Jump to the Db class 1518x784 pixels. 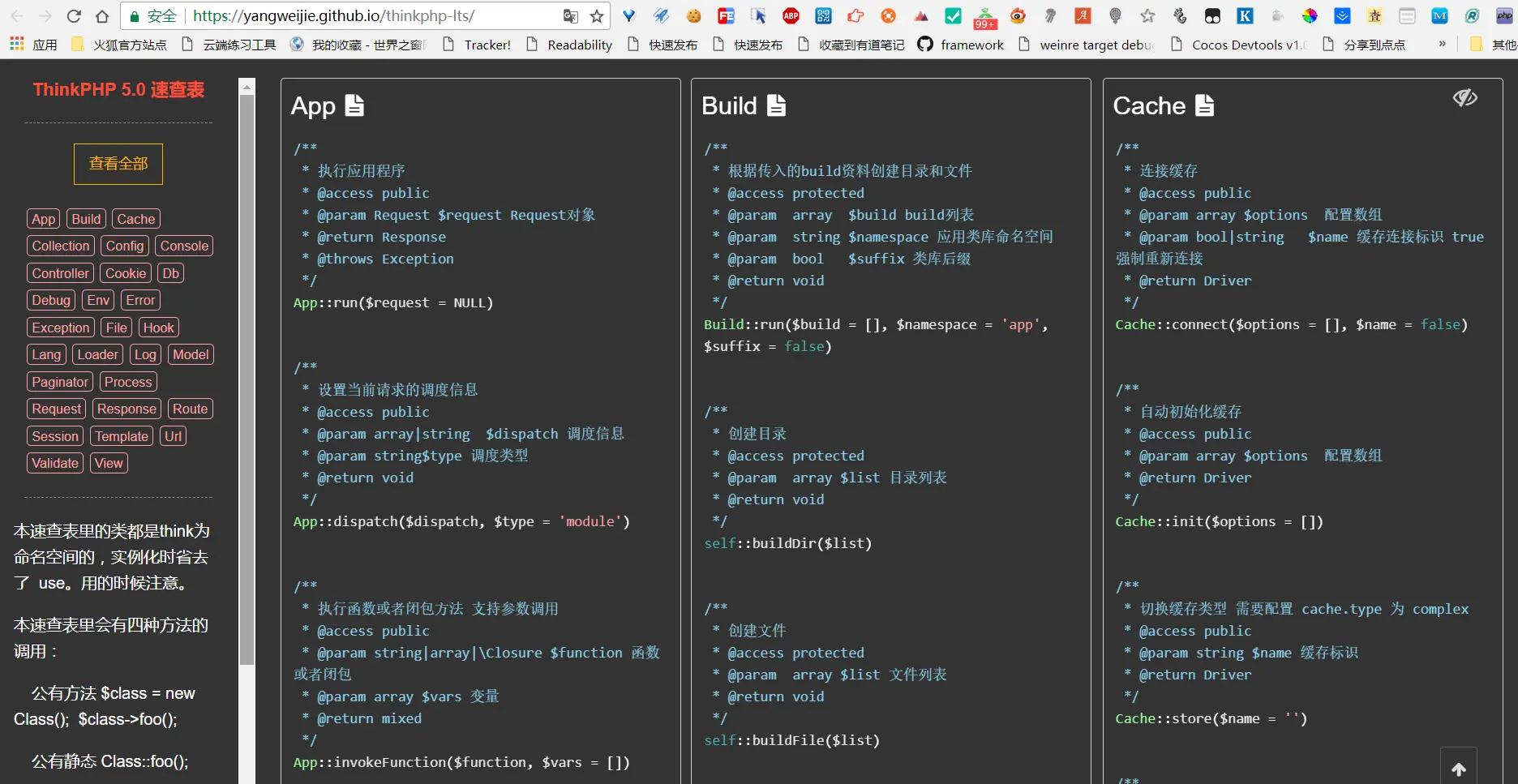click(x=170, y=273)
